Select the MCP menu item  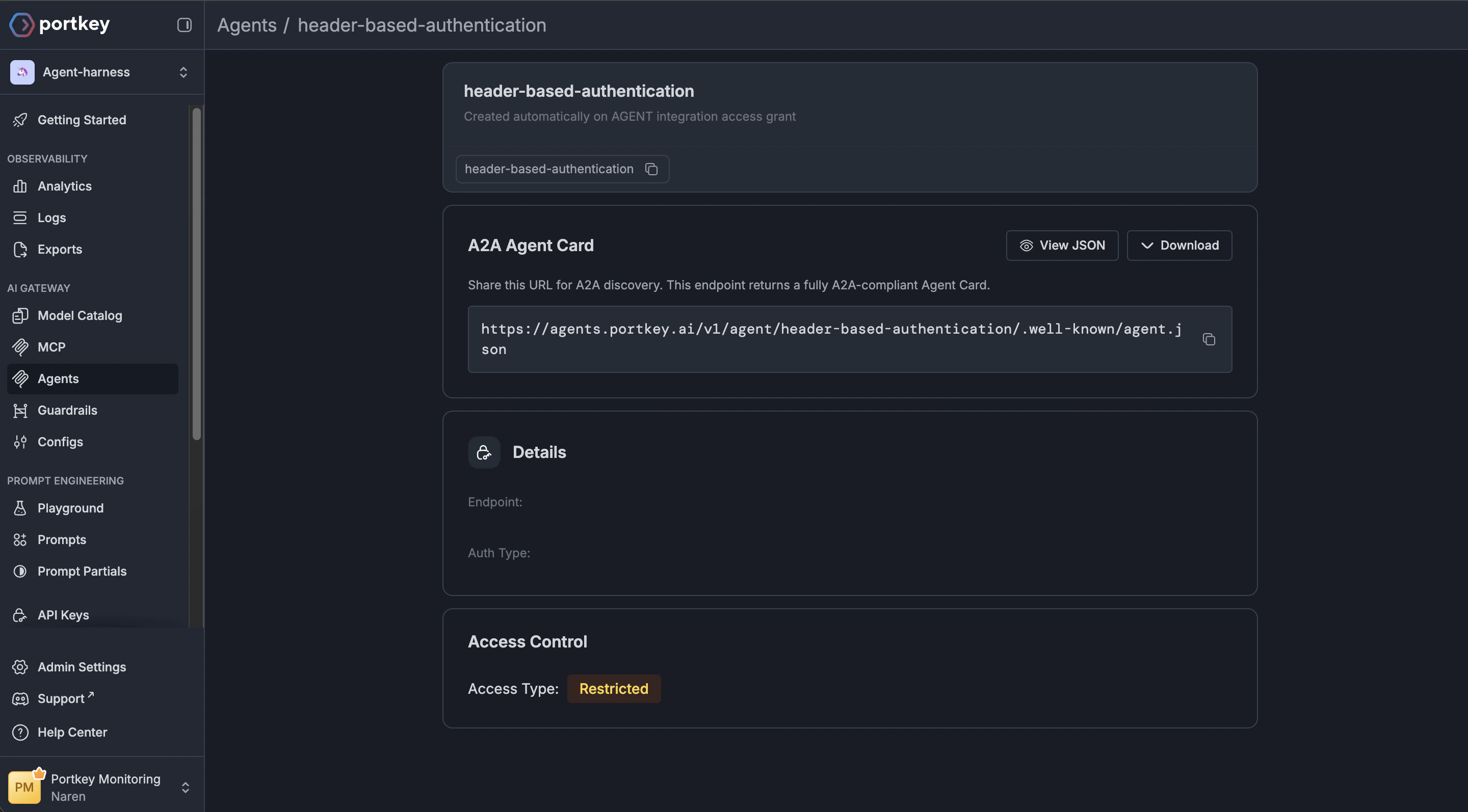click(x=51, y=347)
